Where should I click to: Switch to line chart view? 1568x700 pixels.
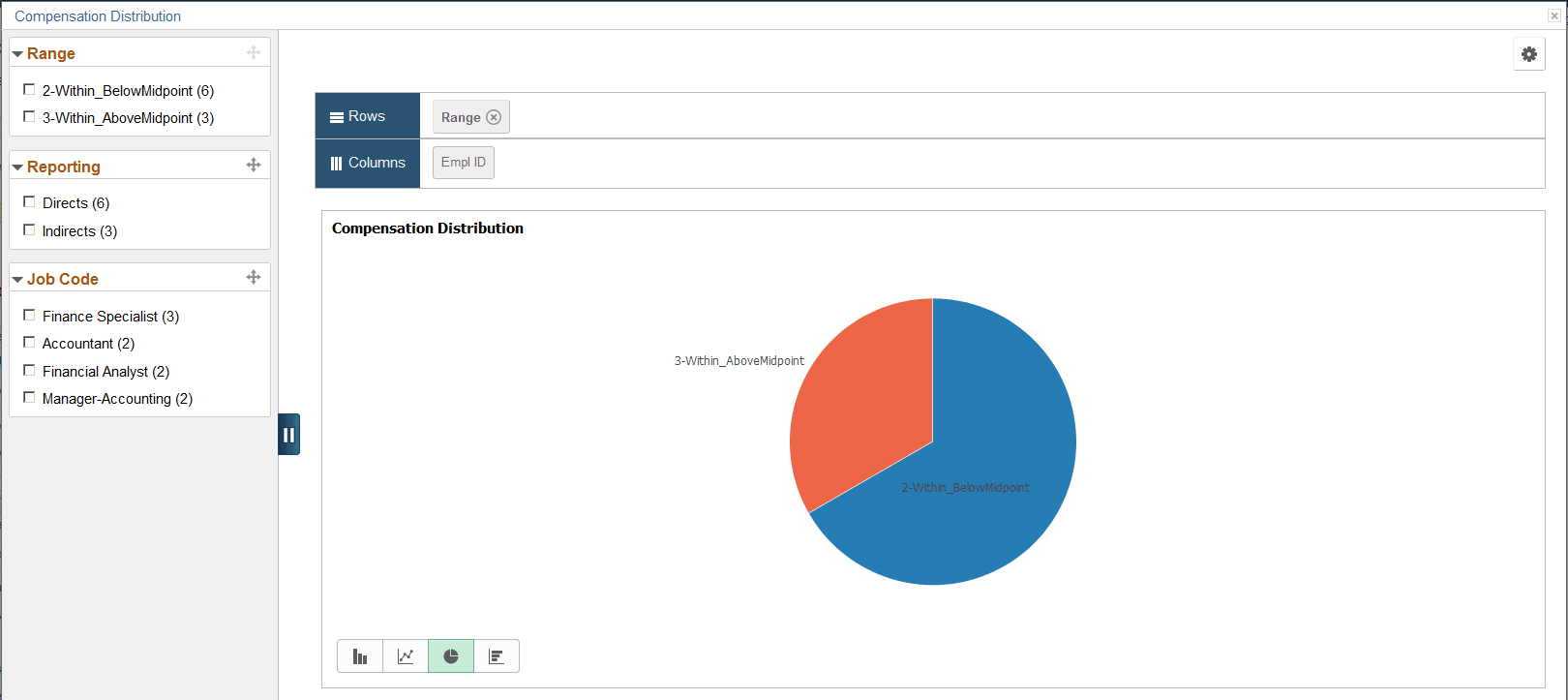pos(406,656)
